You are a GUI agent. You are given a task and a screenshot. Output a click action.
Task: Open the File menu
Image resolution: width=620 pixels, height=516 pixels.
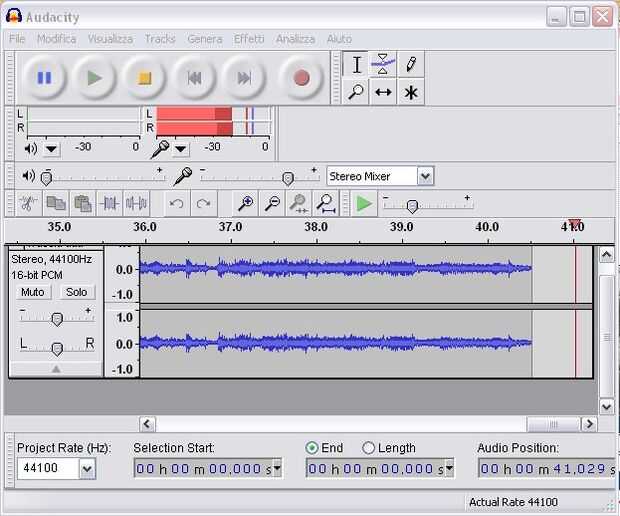[x=17, y=39]
